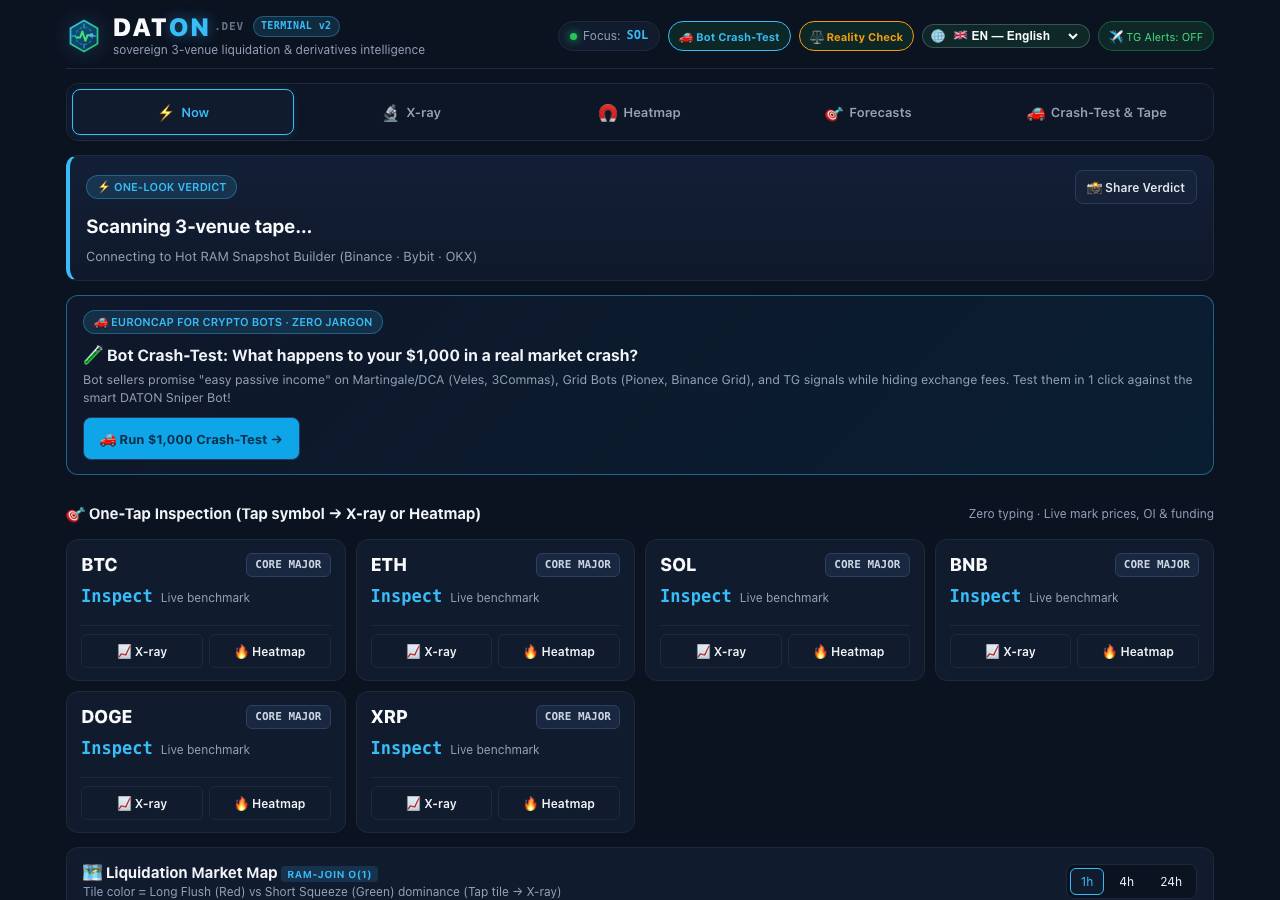
Task: Select the 4h timeframe
Action: (x=1126, y=881)
